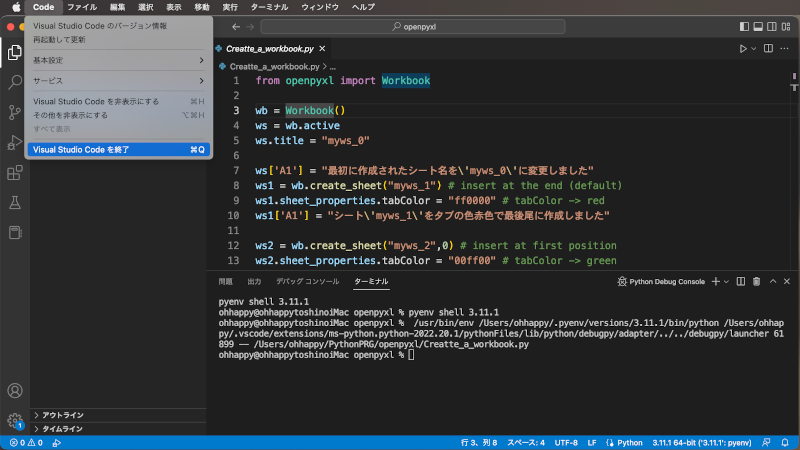The width and height of the screenshot is (800, 450).
Task: Toggle primary sidebar layout icon
Action: tap(744, 27)
